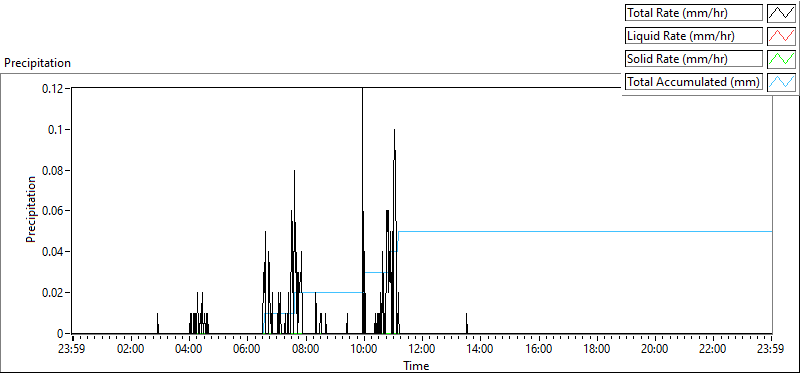
Task: Click the Time axis label
Action: click(x=416, y=365)
